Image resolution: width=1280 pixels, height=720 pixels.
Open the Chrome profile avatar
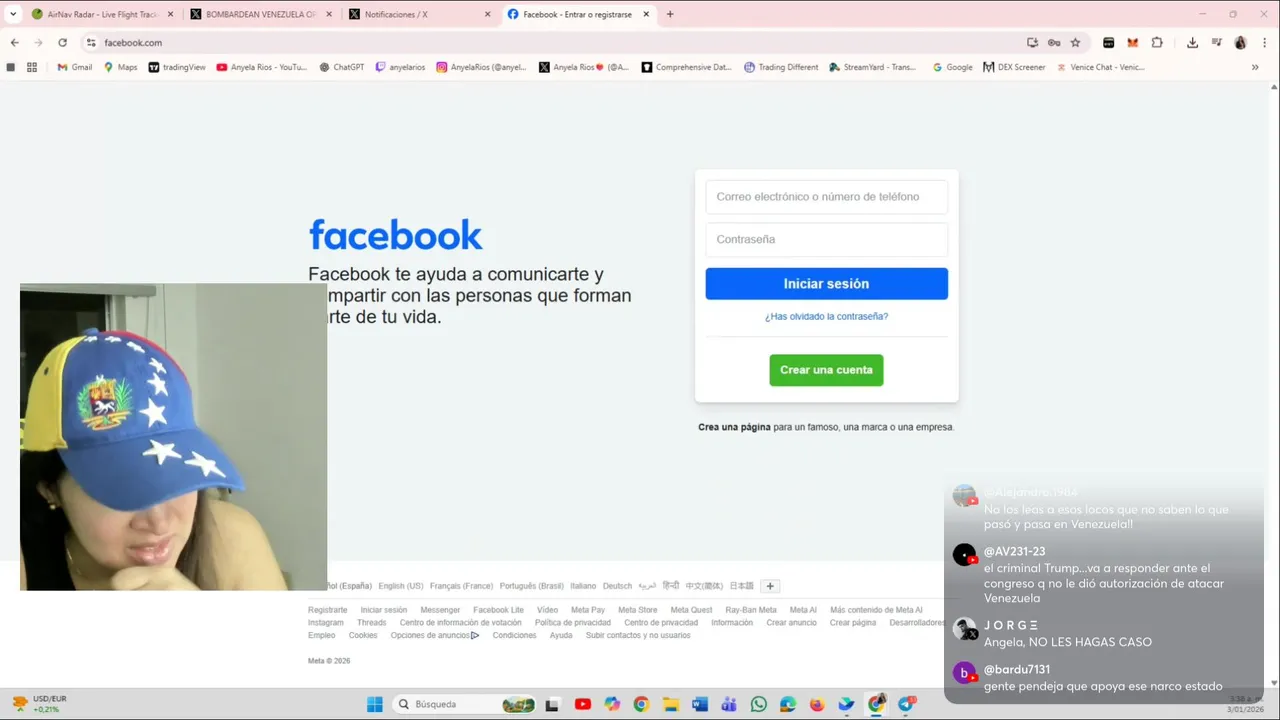point(1240,43)
